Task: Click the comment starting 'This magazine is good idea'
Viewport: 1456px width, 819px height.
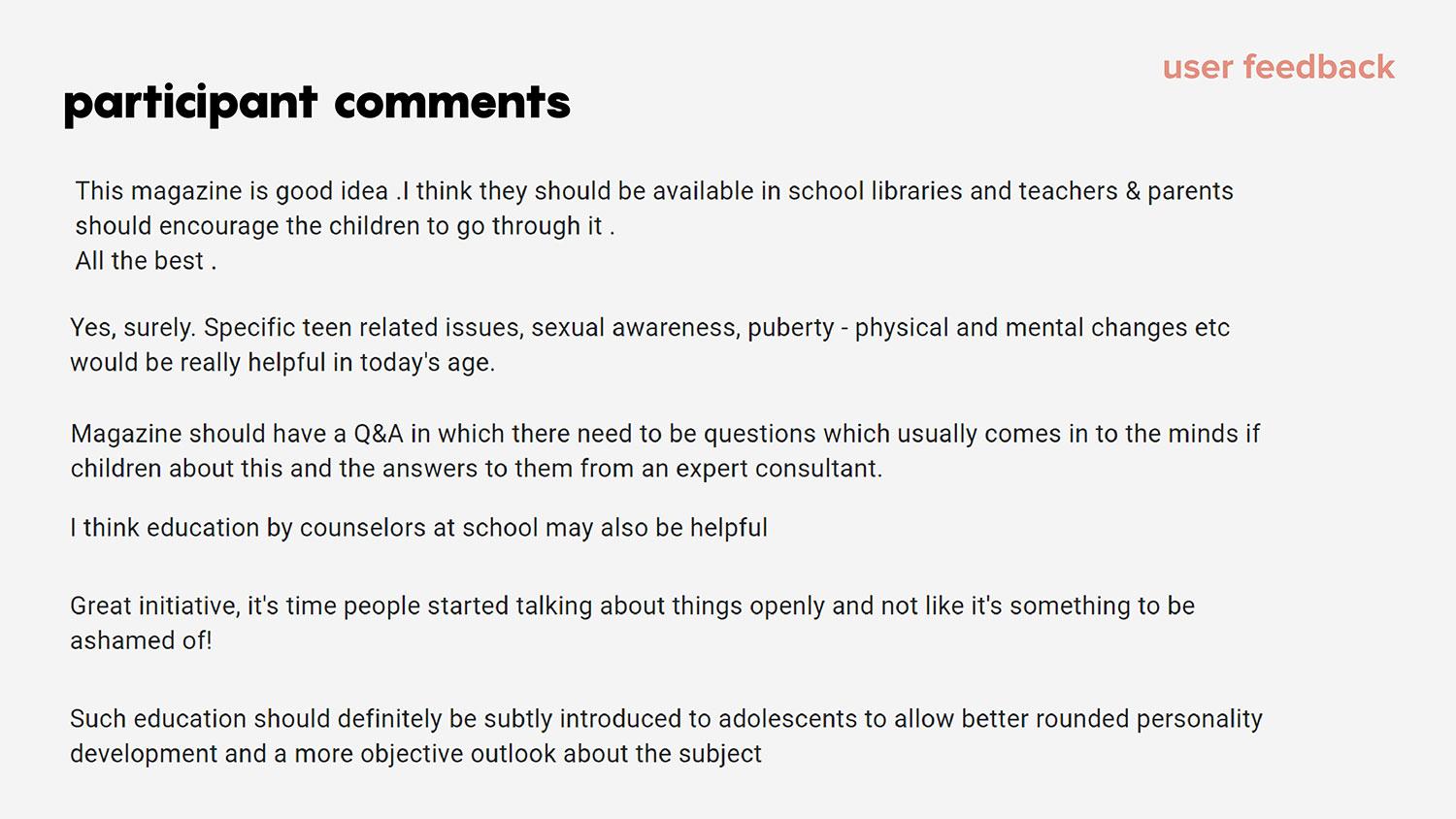Action: point(654,225)
